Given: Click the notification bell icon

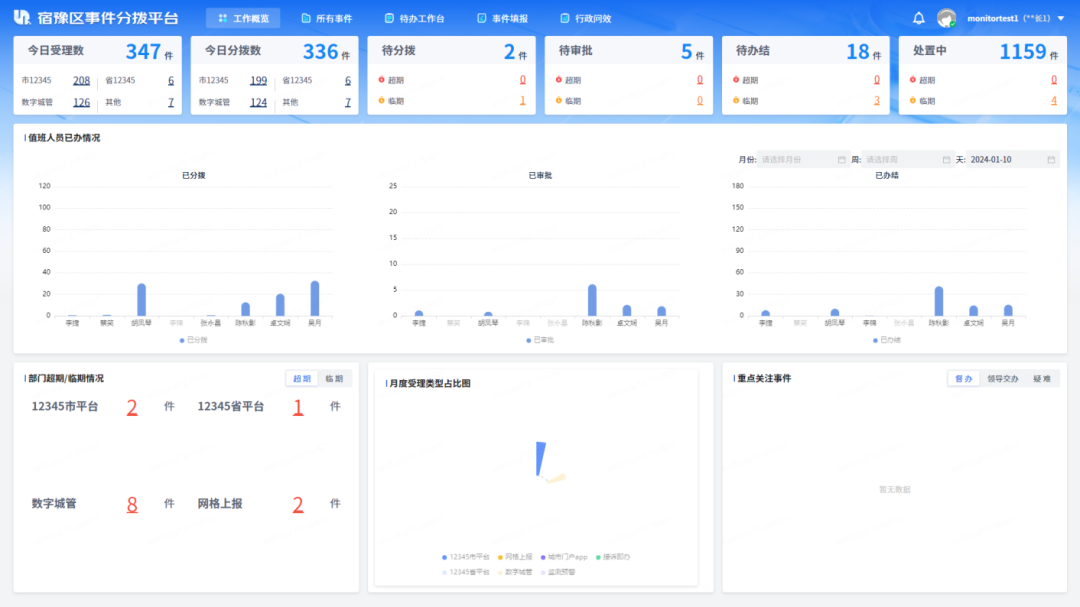Looking at the screenshot, I should (919, 18).
